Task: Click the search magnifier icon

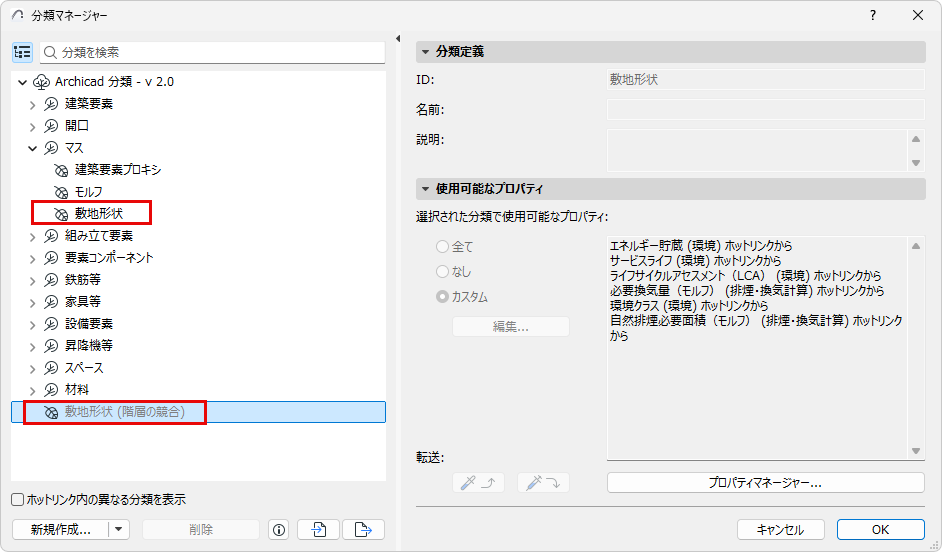Action: click(50, 53)
